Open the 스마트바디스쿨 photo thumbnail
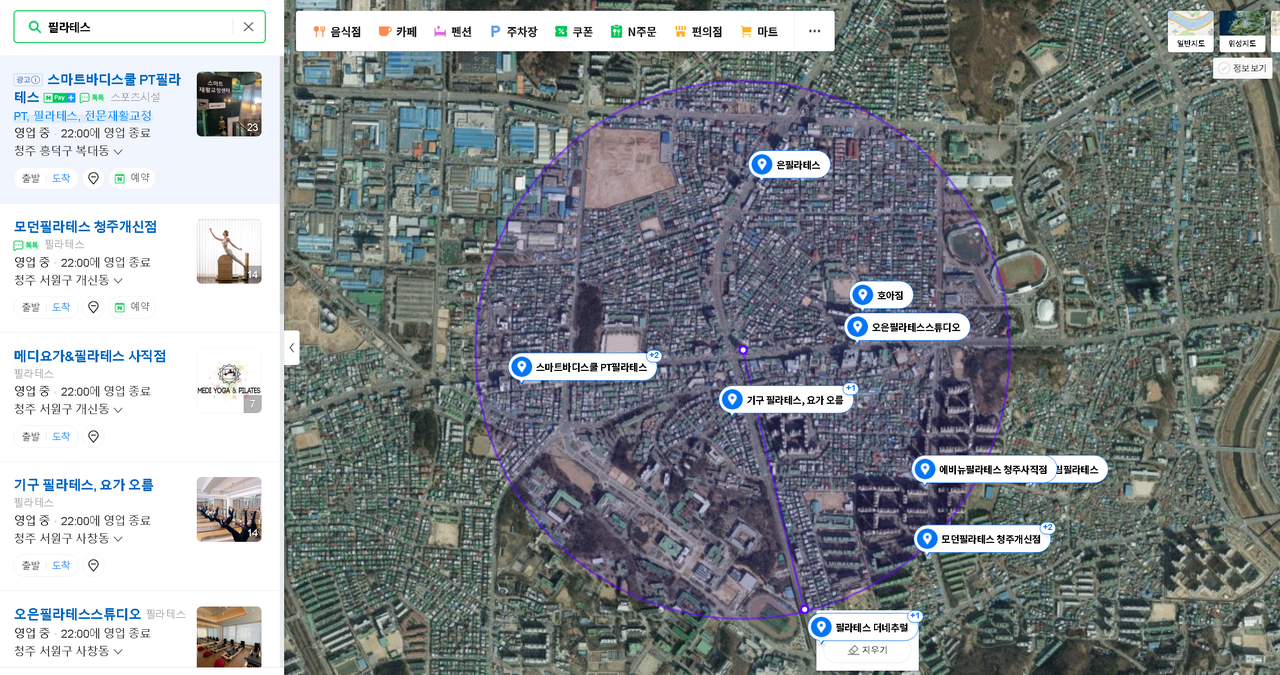 tap(229, 104)
